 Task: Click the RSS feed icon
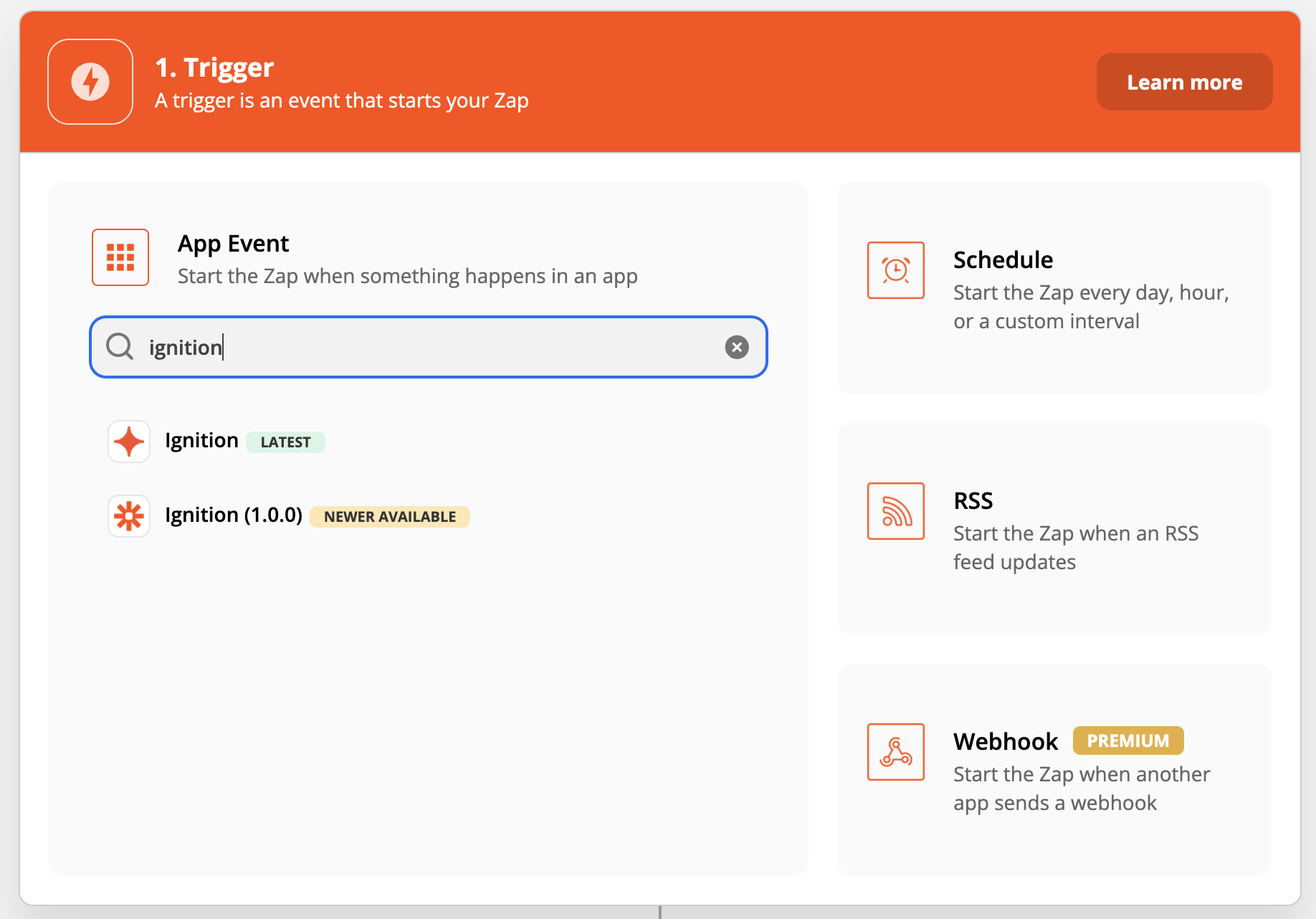pos(896,511)
